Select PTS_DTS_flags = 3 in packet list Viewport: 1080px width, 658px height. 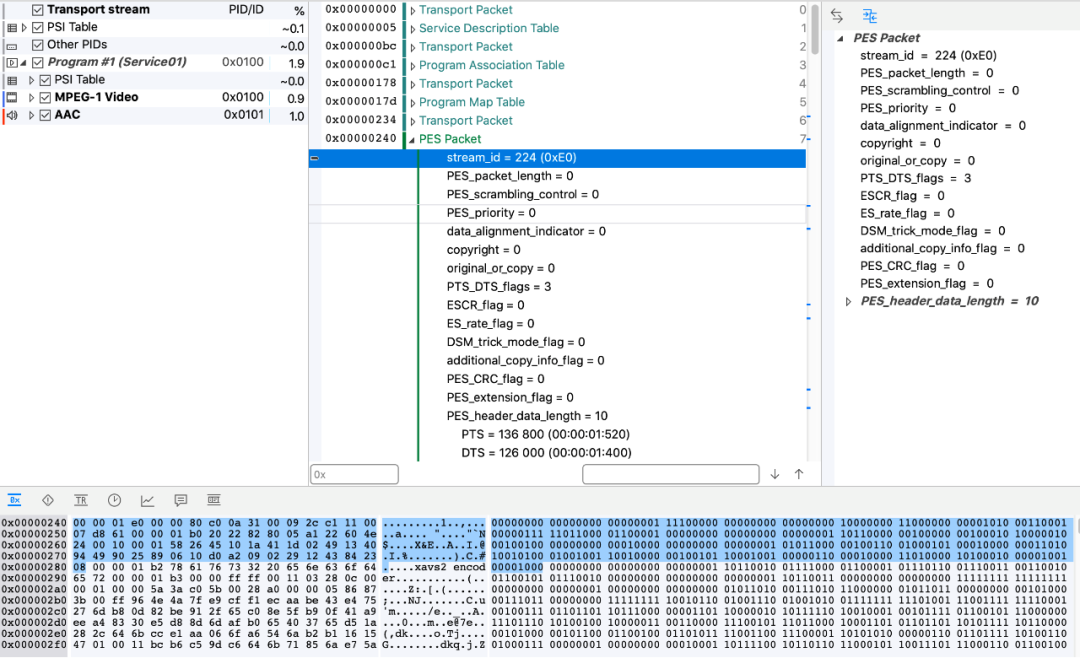(x=499, y=287)
